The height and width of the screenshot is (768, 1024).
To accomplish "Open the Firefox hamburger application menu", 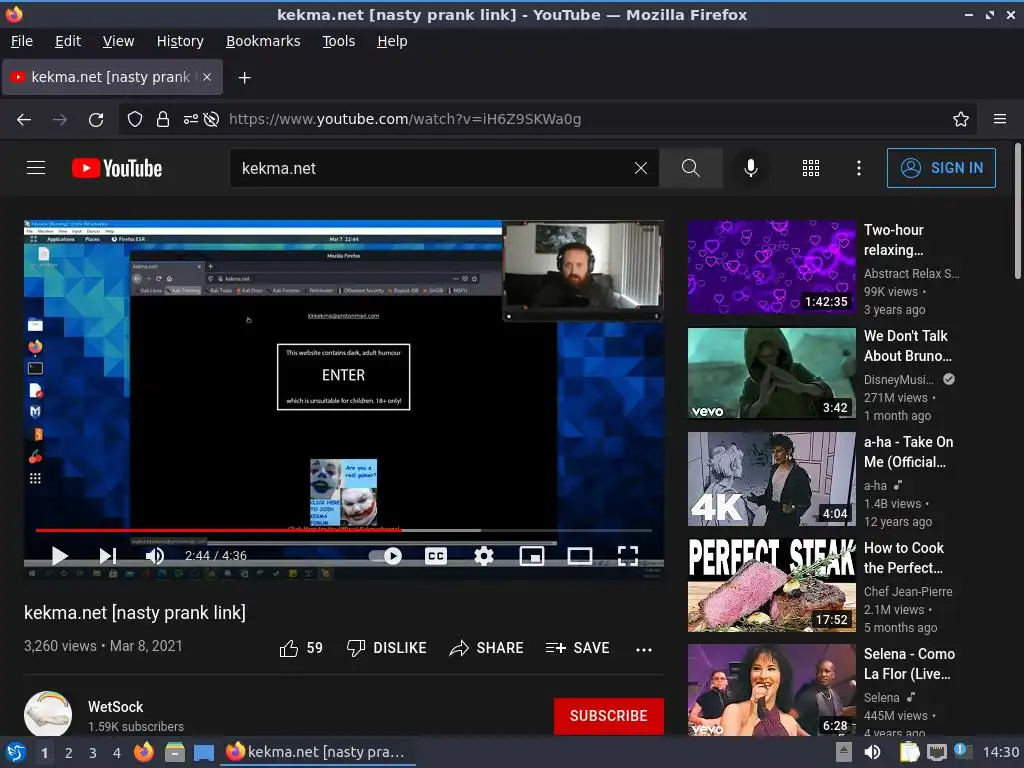I will pyautogui.click(x=1000, y=120).
